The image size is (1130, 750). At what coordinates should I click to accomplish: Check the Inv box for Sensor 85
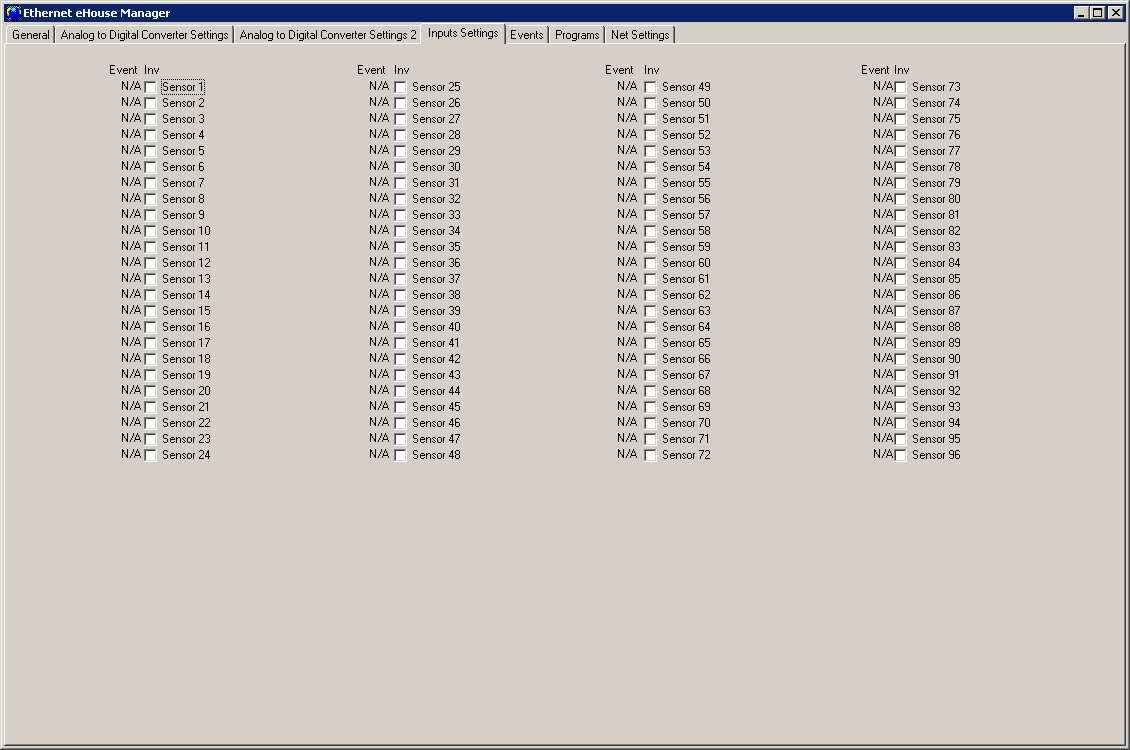900,279
